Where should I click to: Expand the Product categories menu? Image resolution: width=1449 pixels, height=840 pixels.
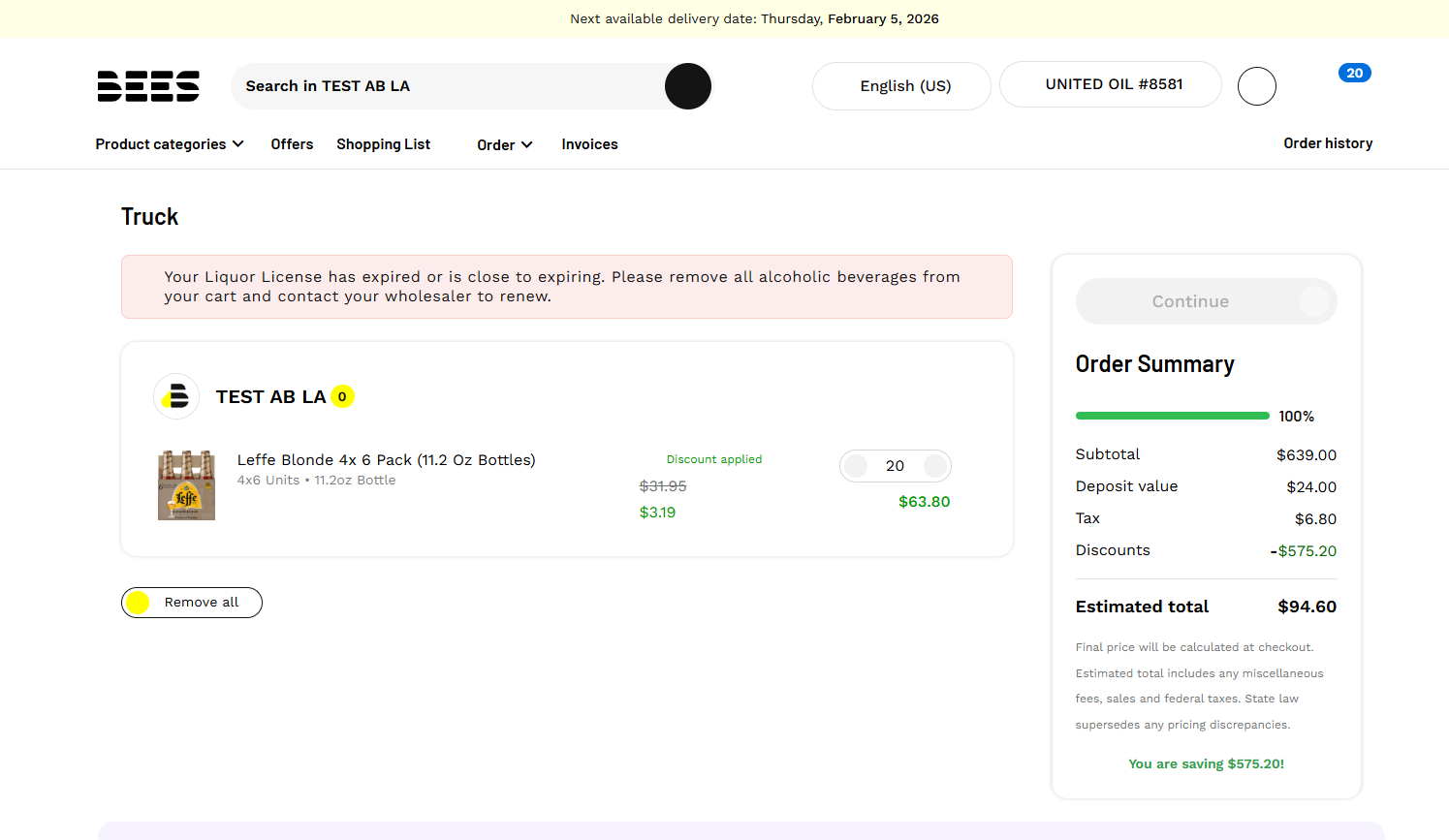tap(170, 144)
